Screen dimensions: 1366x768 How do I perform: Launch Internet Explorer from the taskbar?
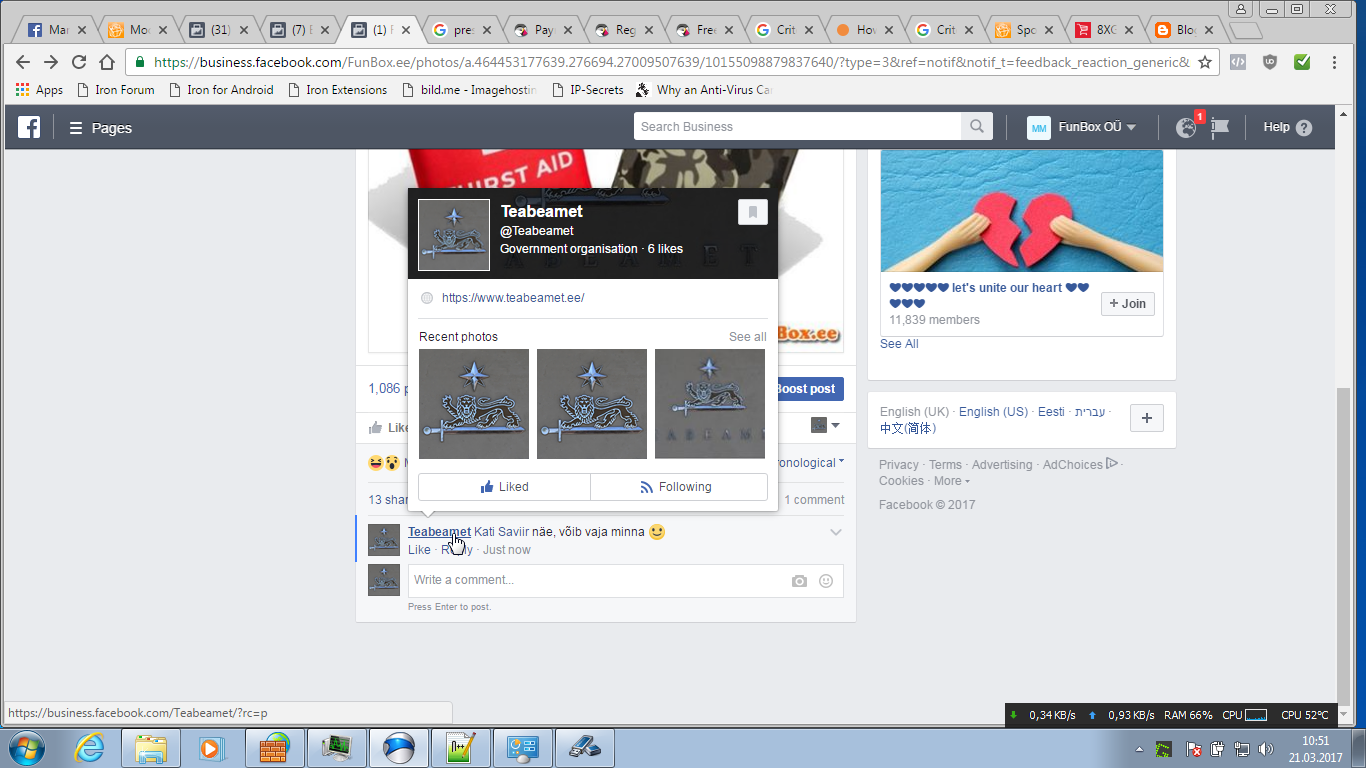(x=89, y=748)
